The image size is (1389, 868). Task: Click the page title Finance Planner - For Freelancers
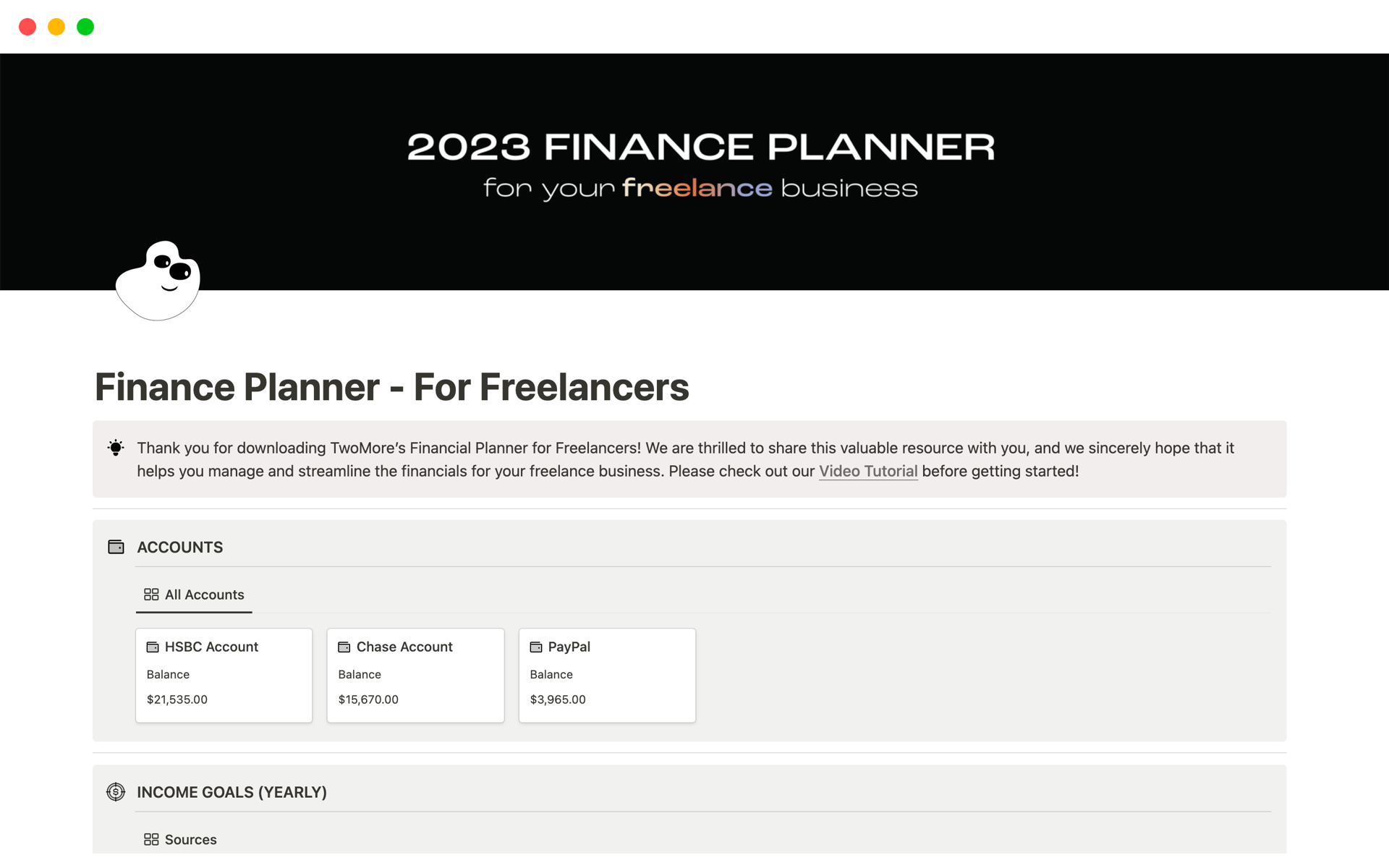point(391,387)
